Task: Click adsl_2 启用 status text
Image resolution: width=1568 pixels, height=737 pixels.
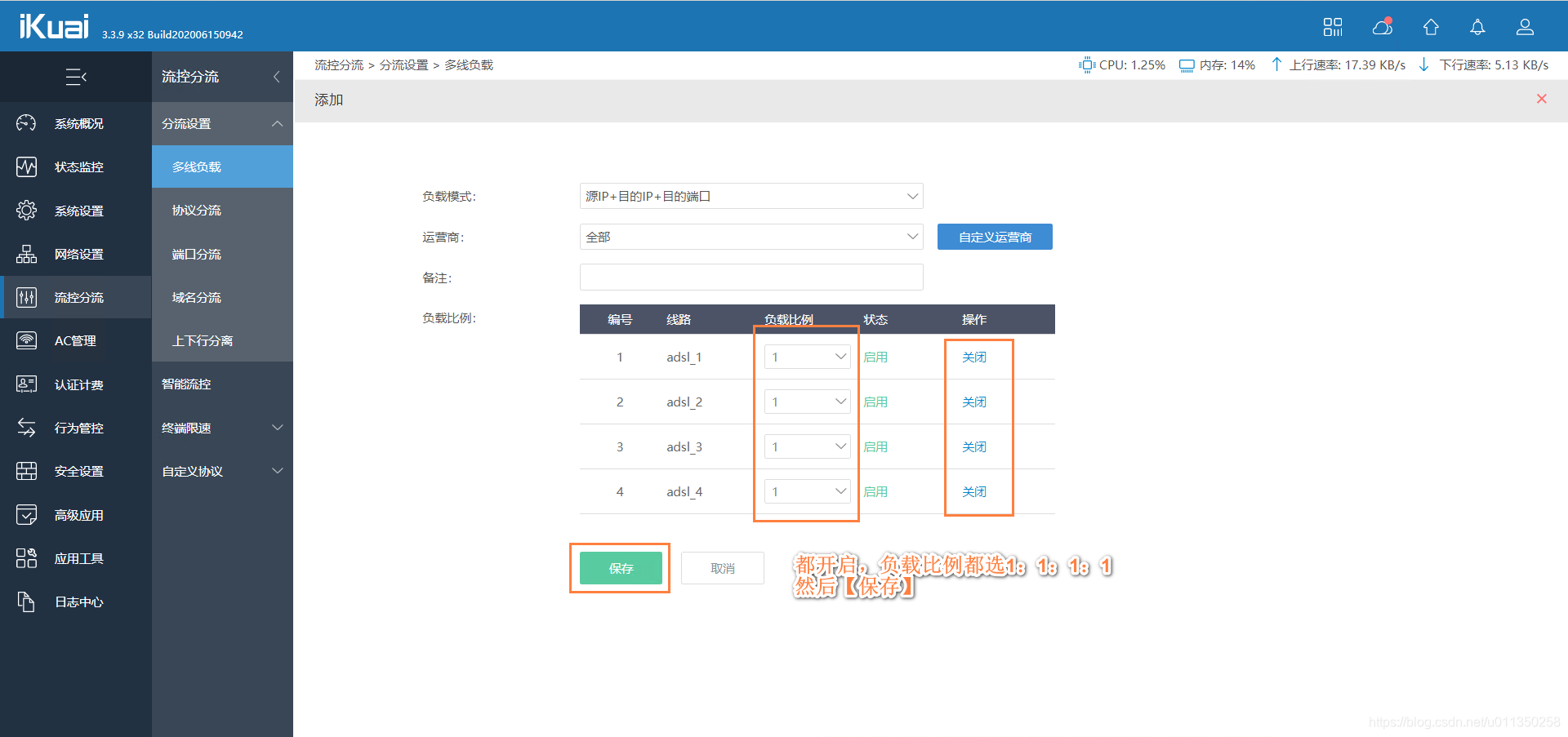Action: (875, 402)
